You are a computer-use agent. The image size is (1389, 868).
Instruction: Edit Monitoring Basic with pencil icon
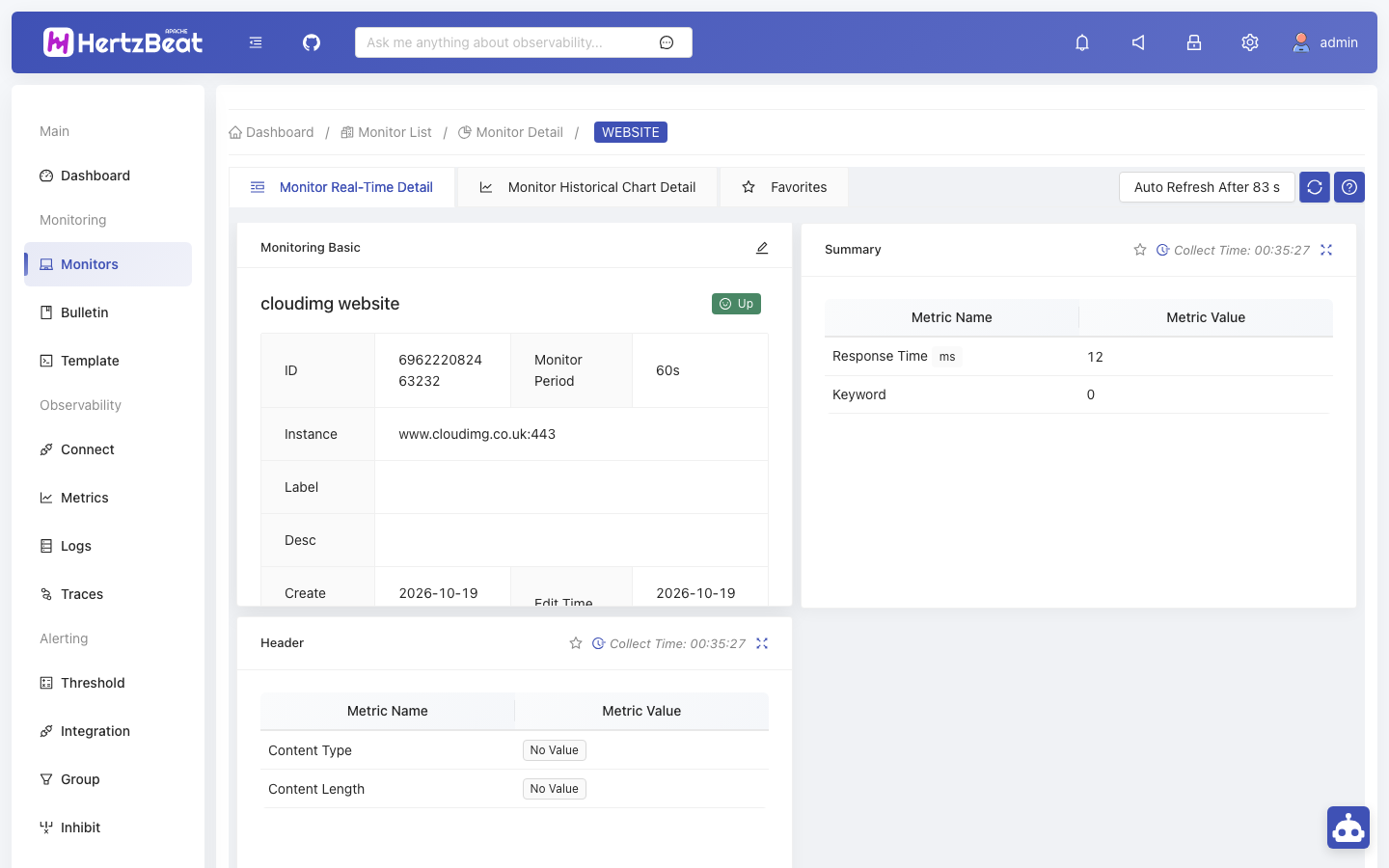762,248
